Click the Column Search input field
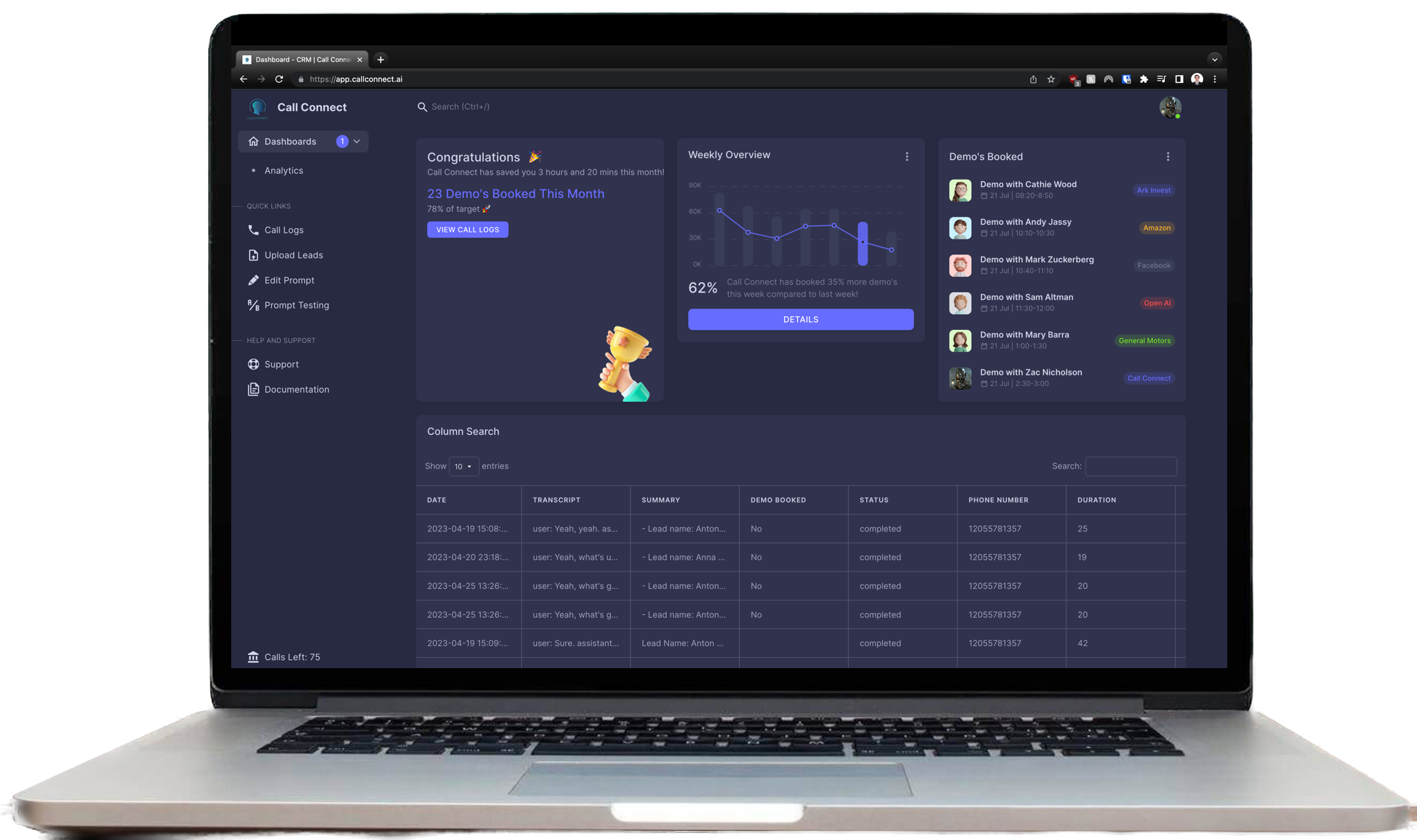The image size is (1417, 840). (x=1131, y=466)
